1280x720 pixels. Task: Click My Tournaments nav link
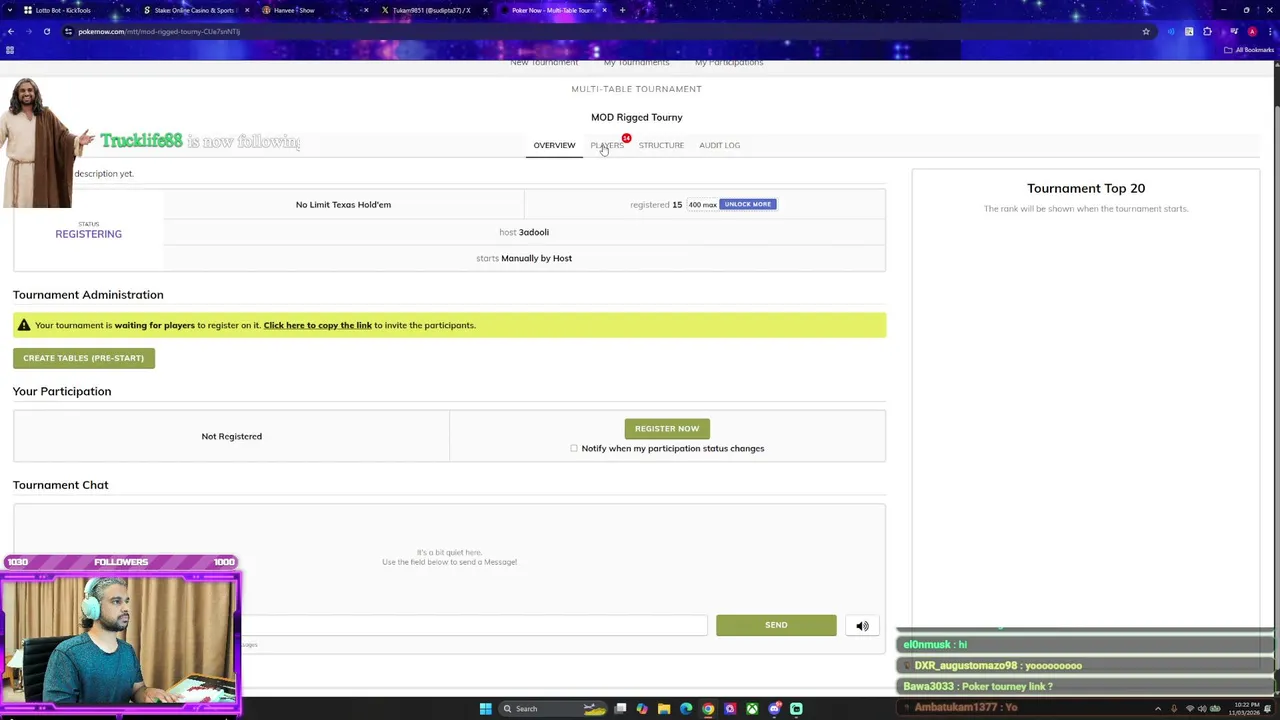(x=636, y=63)
